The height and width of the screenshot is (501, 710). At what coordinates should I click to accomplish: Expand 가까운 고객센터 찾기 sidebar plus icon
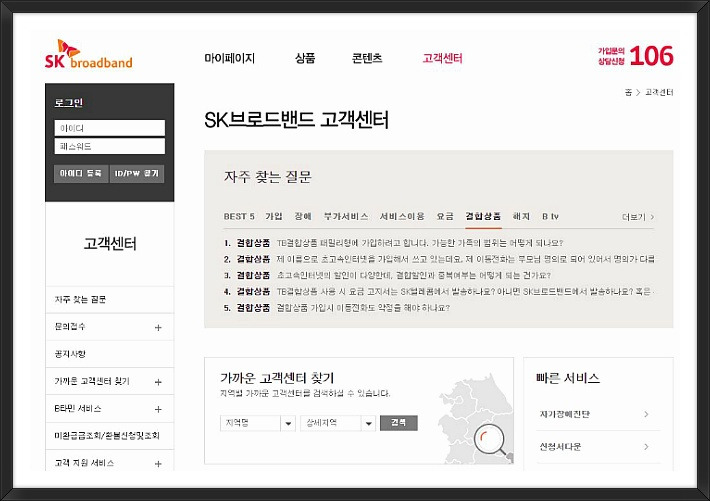(x=158, y=382)
